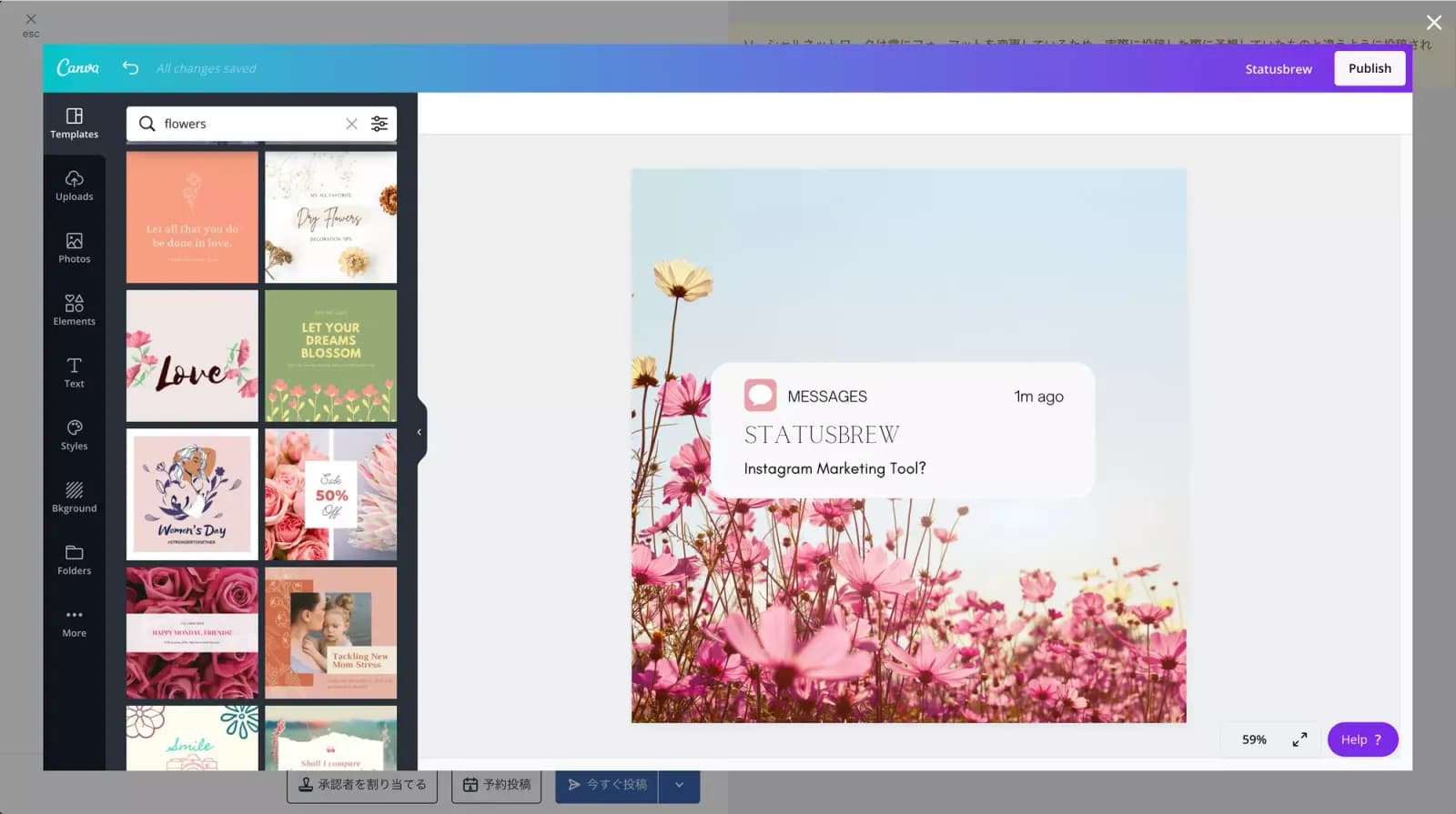The width and height of the screenshot is (1456, 814).
Task: Open the Styles panel
Action: click(74, 435)
